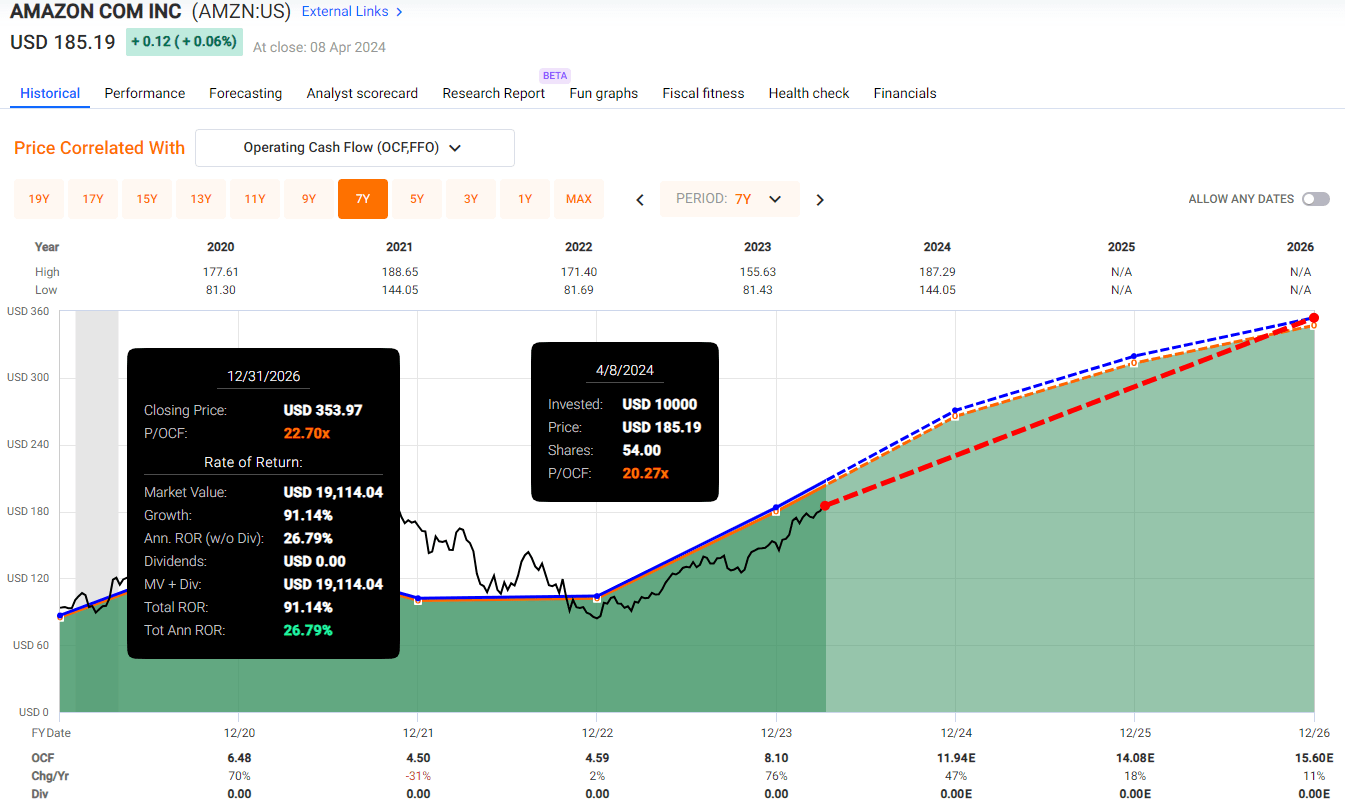Switch the chart to 5Y

click(x=417, y=199)
